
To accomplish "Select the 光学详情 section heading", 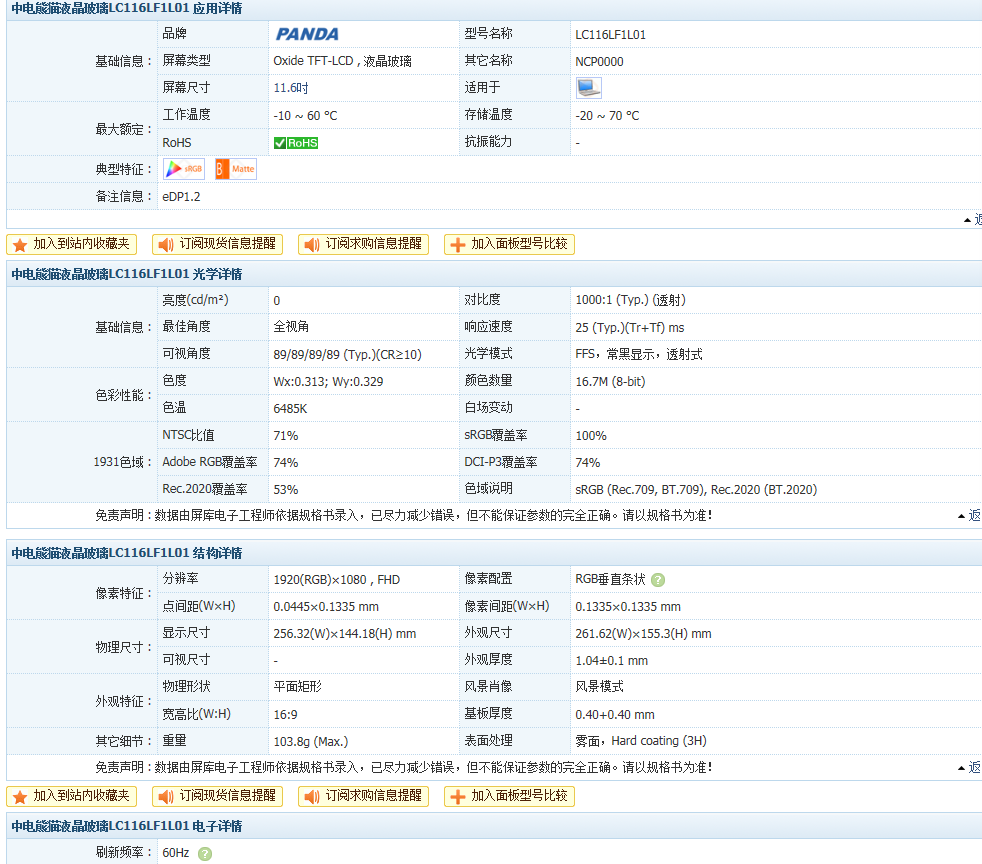I will click(x=127, y=274).
